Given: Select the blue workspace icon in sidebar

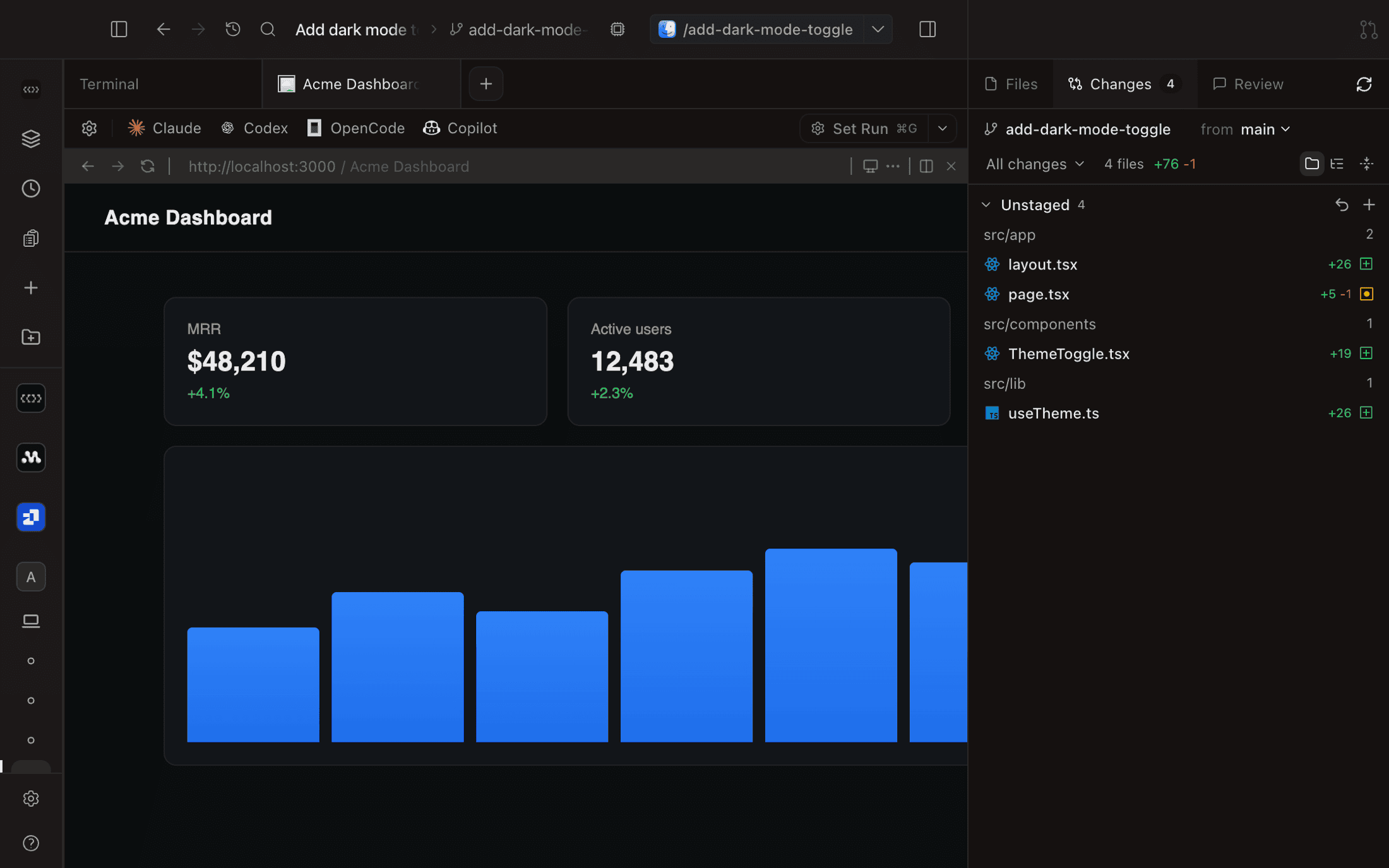Looking at the screenshot, I should pyautogui.click(x=31, y=517).
